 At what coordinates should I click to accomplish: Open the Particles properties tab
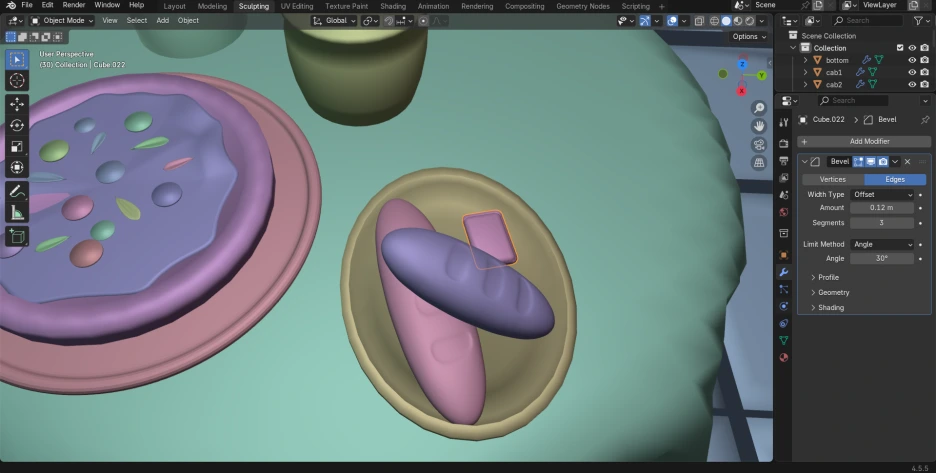(784, 289)
